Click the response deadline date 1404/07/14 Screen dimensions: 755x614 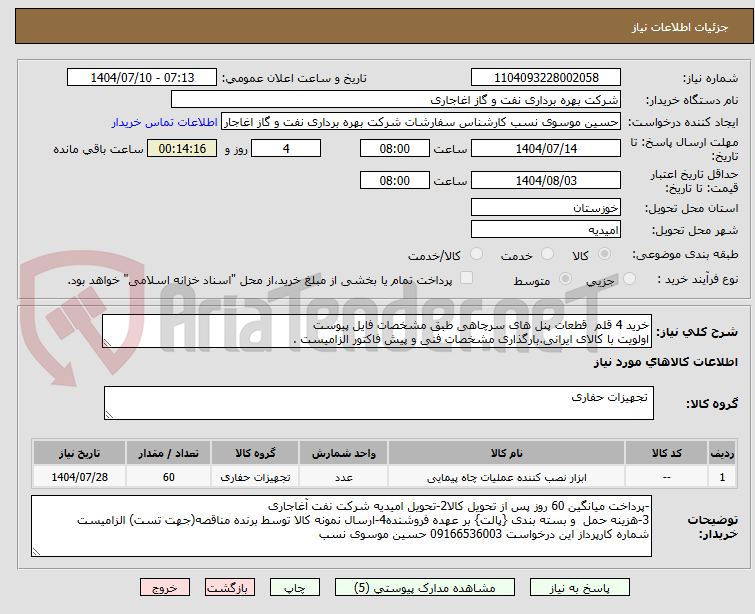point(546,148)
